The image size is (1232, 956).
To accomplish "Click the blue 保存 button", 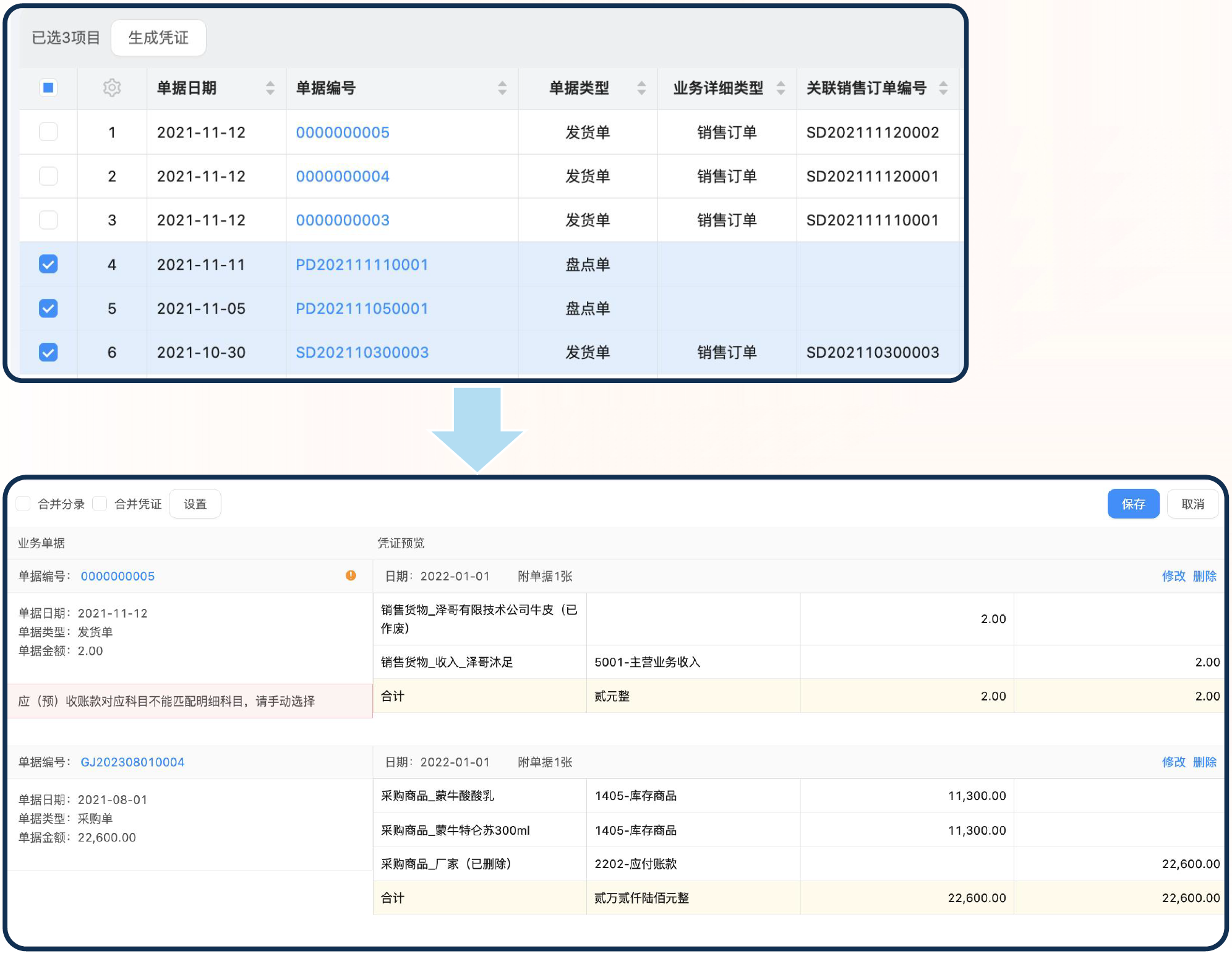I will tap(1133, 504).
